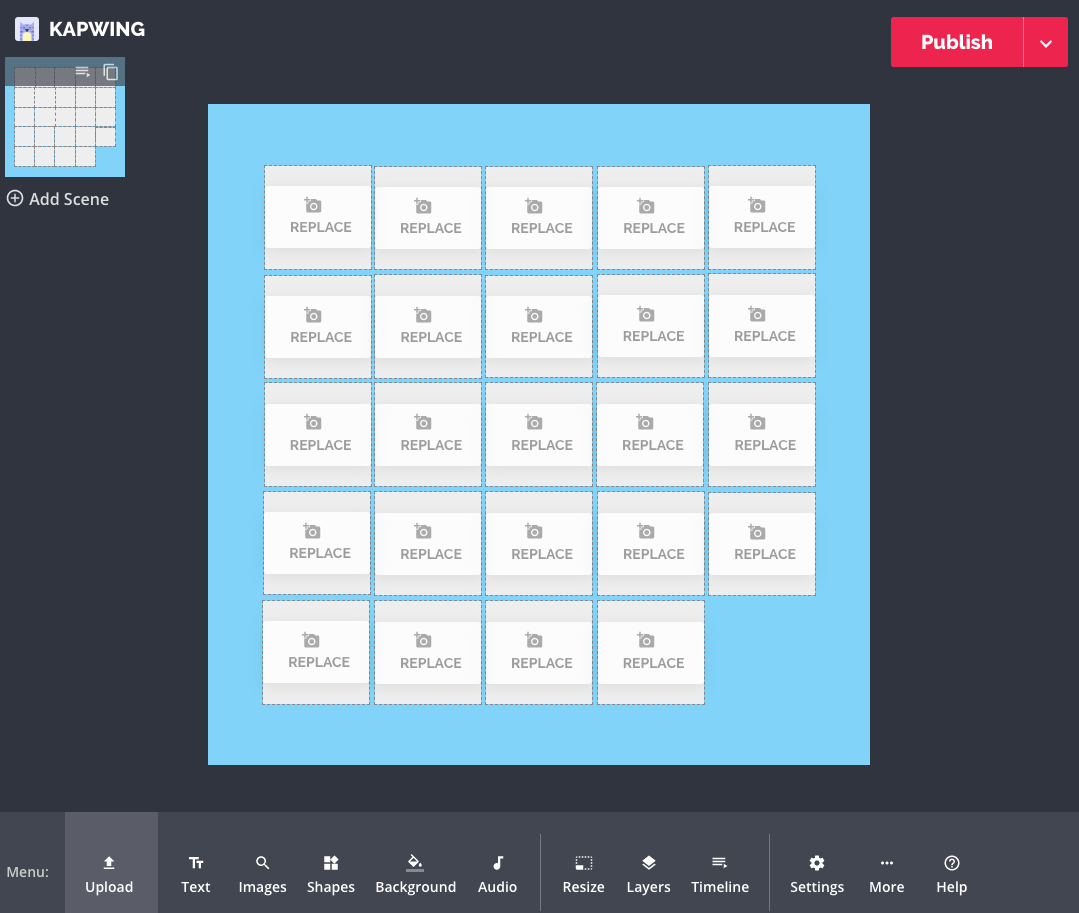Click the top-left REPLACE image placeholder
1079x913 pixels.
[x=318, y=217]
